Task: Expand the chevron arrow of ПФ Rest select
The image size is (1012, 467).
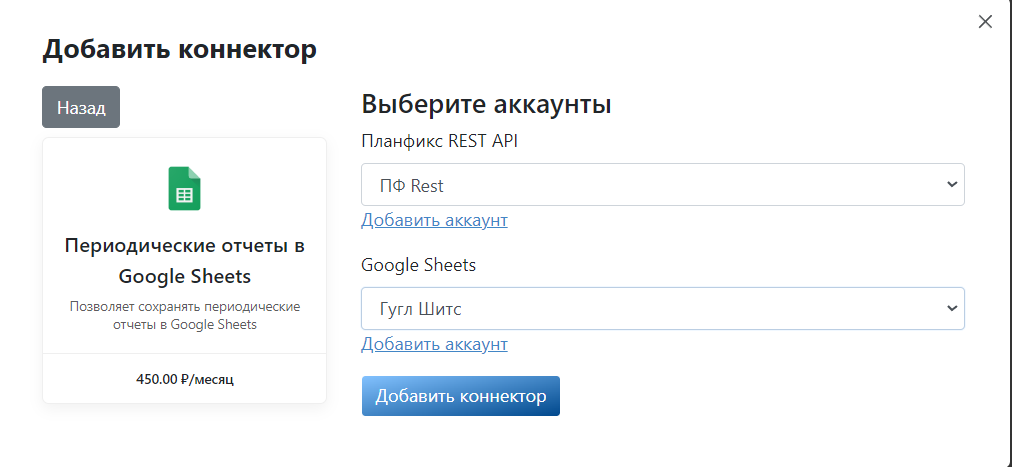Action: 952,184
